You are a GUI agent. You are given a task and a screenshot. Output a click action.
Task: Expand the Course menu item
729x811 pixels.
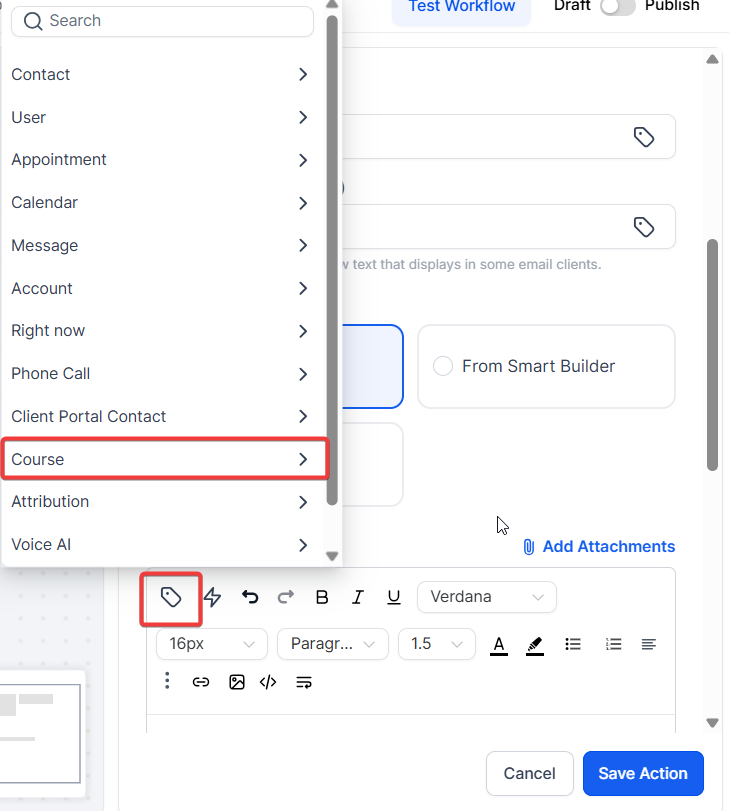(165, 460)
